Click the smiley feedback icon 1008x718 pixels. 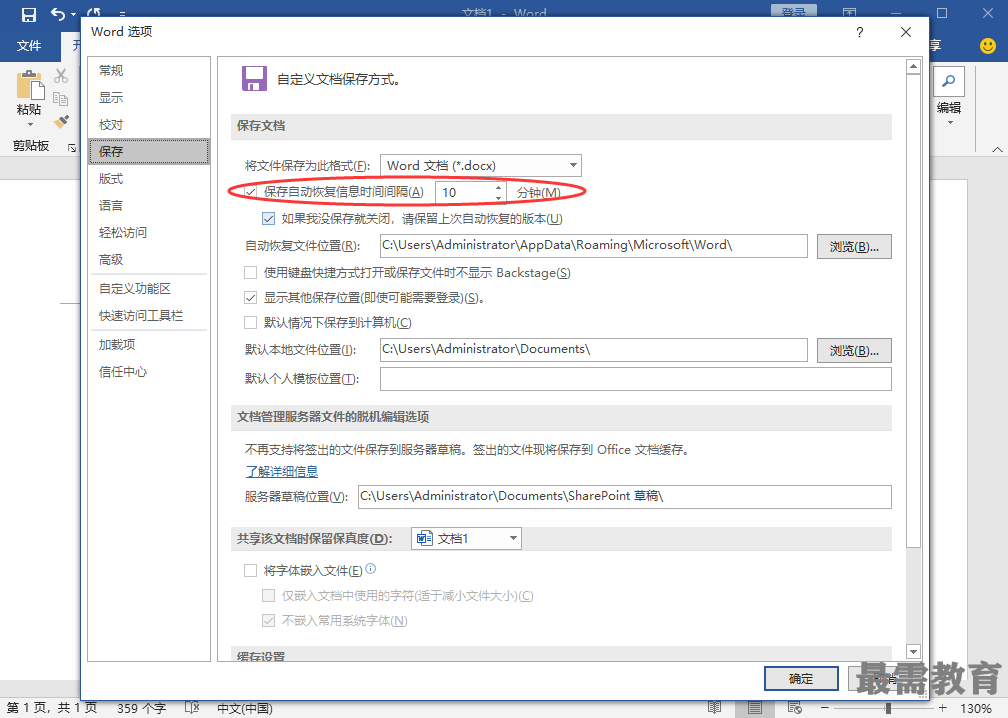pos(987,46)
